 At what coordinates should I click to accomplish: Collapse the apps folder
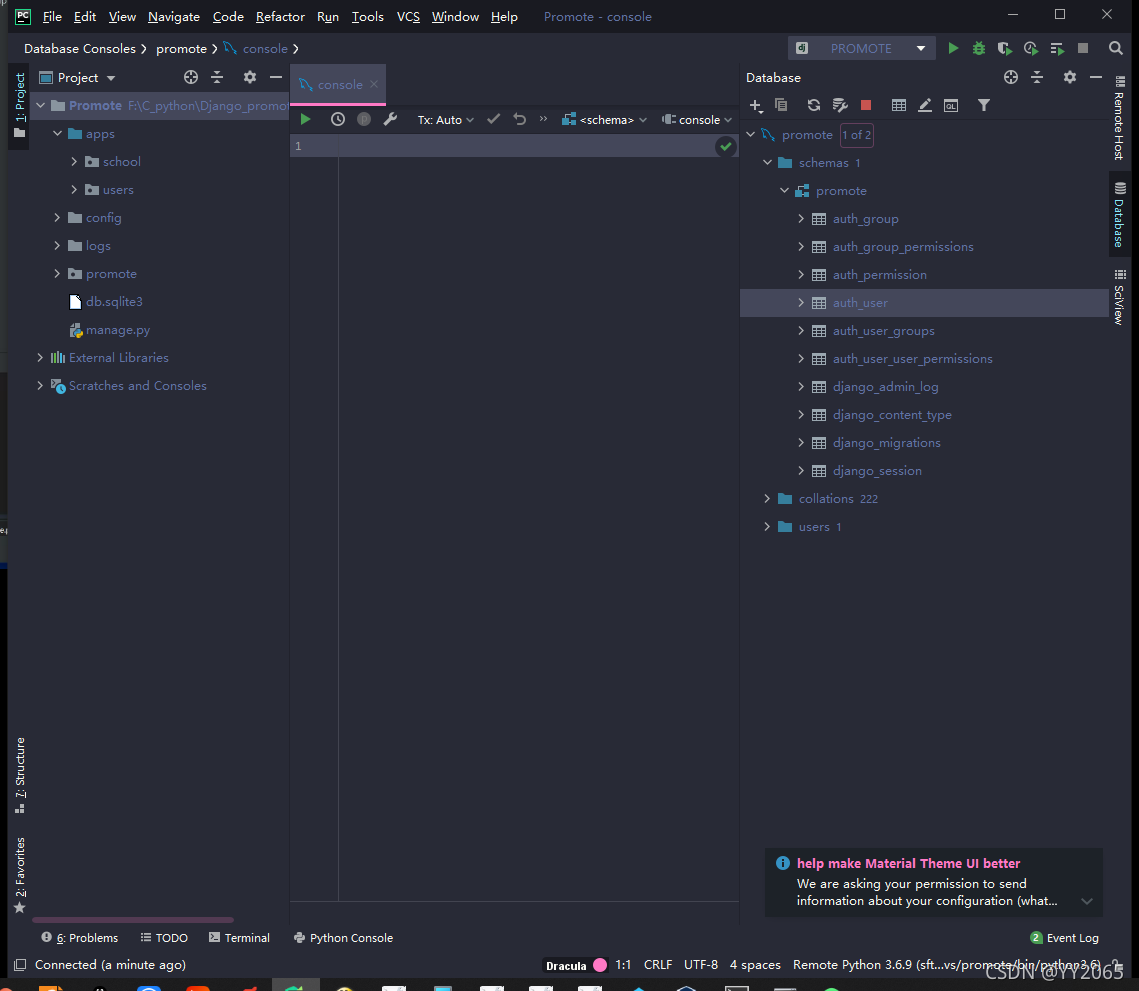click(57, 134)
